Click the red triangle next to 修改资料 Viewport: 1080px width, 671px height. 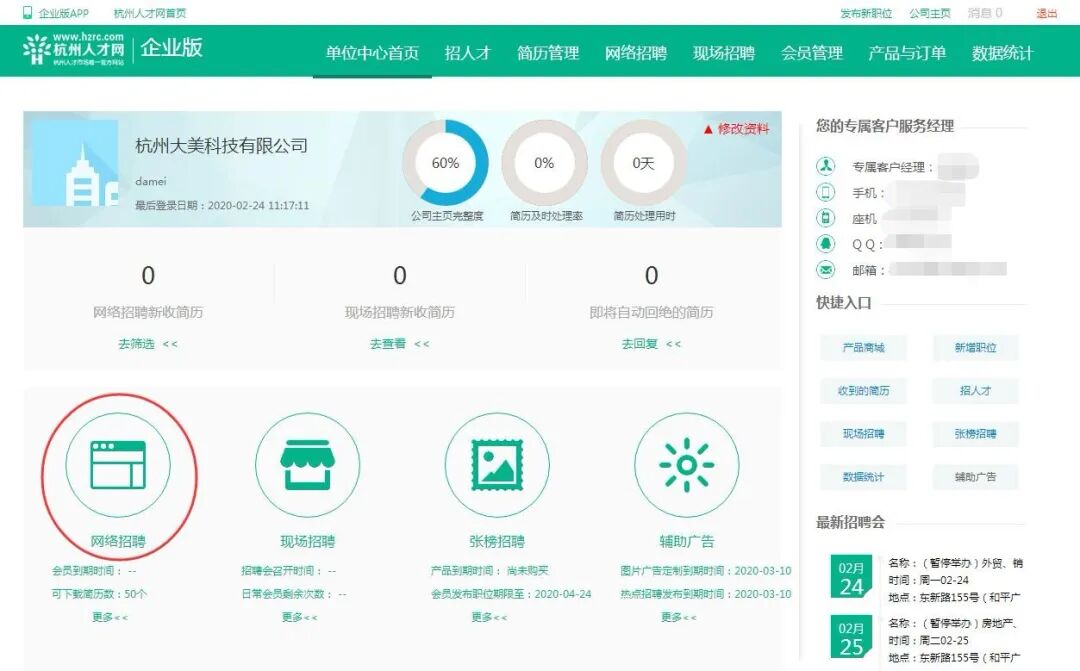[707, 129]
